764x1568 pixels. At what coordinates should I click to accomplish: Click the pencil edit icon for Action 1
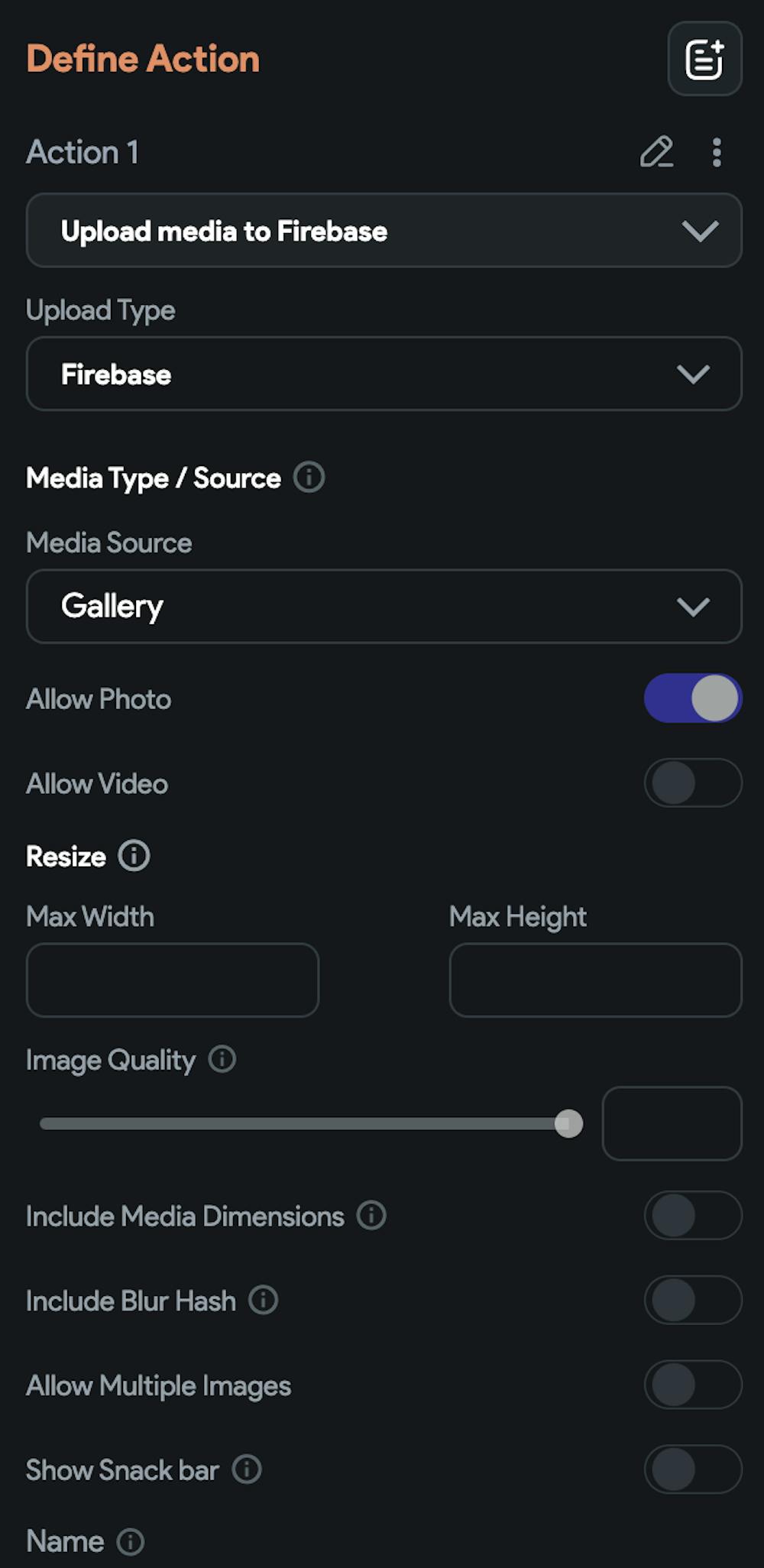(x=656, y=152)
